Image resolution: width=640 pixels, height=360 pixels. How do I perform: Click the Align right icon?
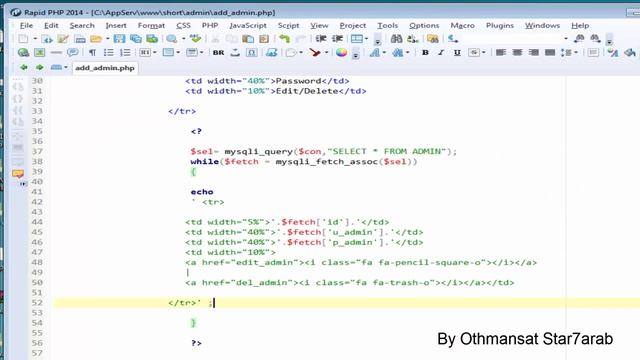pos(533,52)
